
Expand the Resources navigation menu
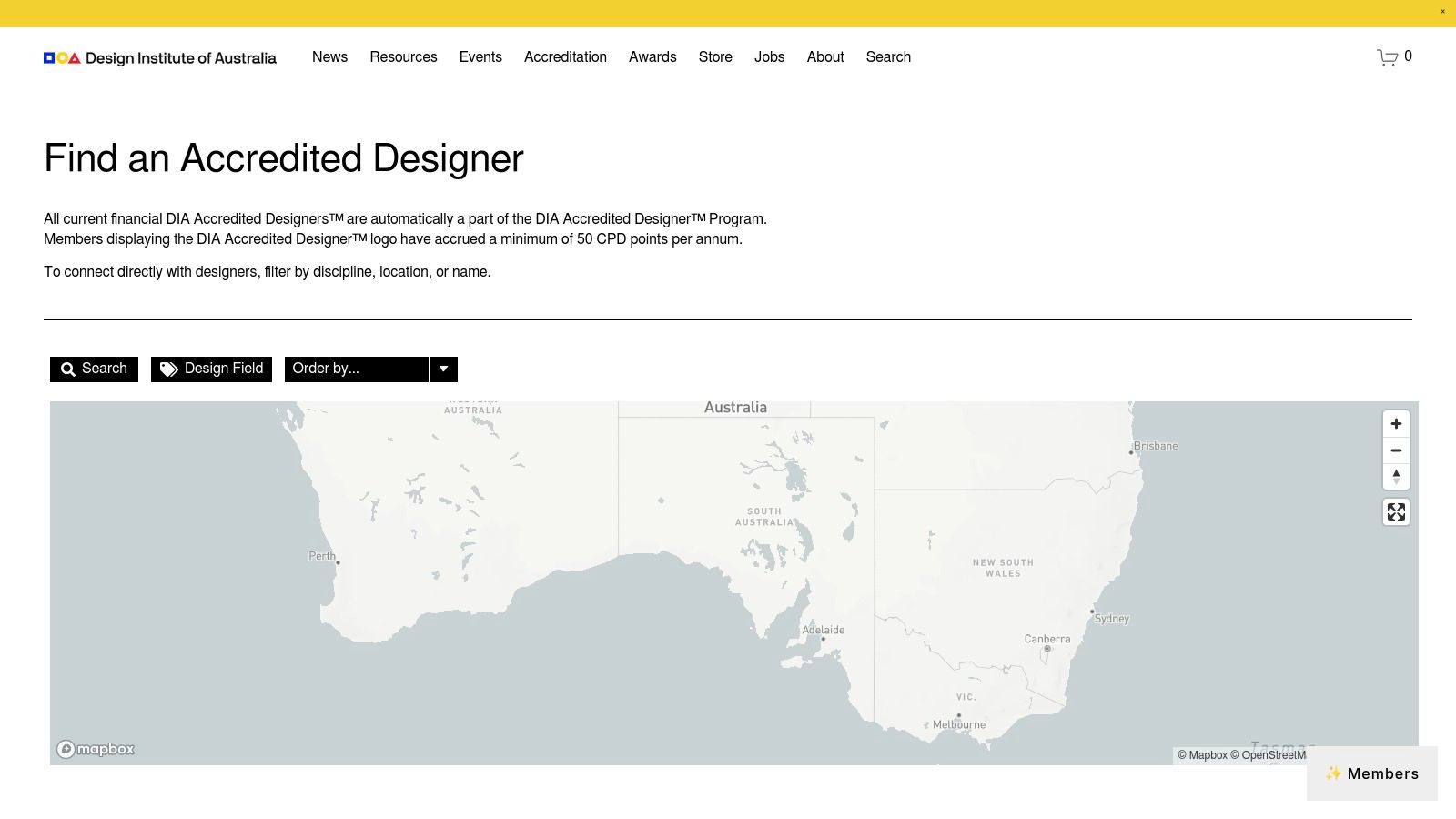point(403,56)
